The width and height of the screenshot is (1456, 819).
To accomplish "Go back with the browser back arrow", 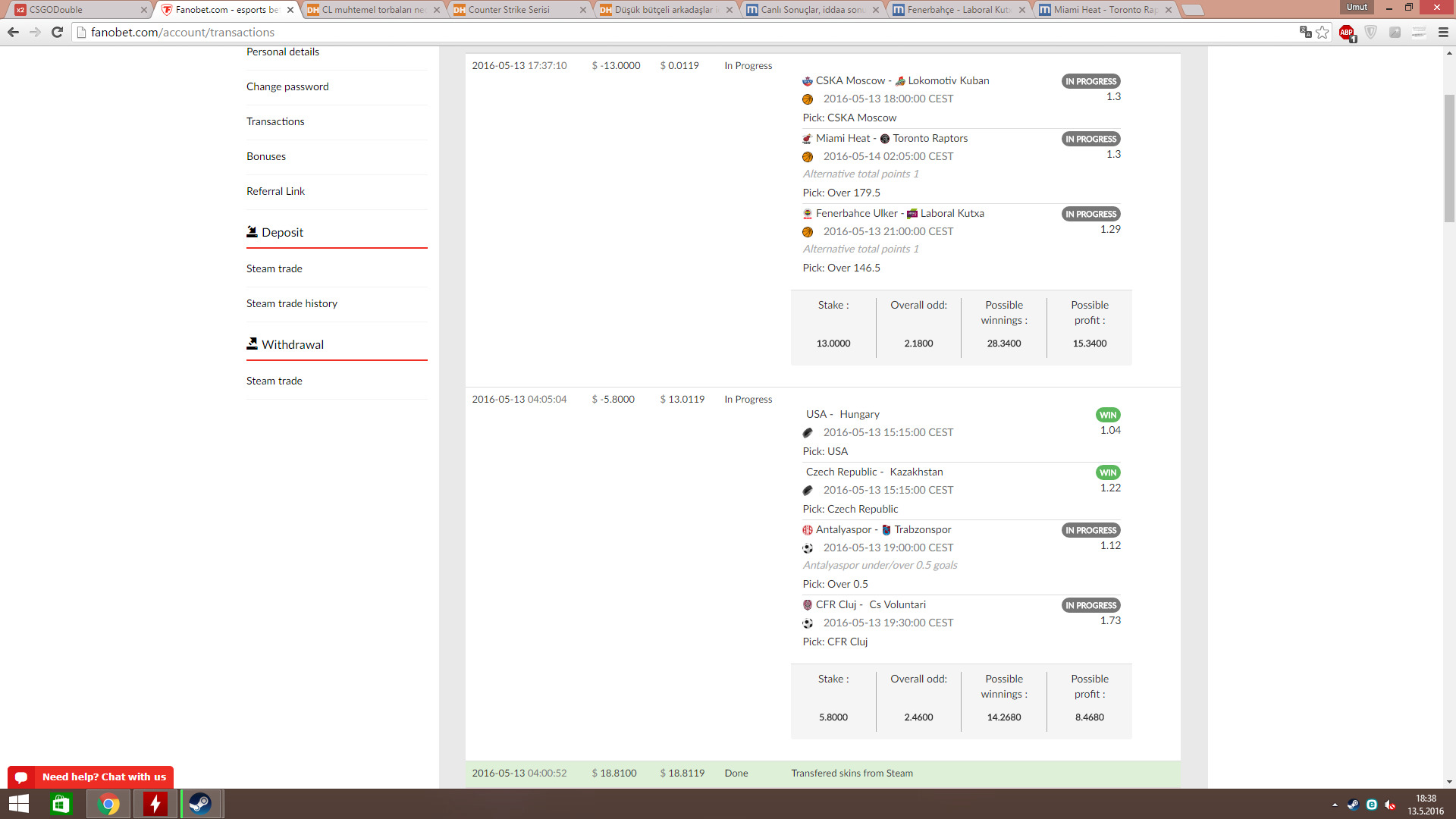I will pos(13,32).
